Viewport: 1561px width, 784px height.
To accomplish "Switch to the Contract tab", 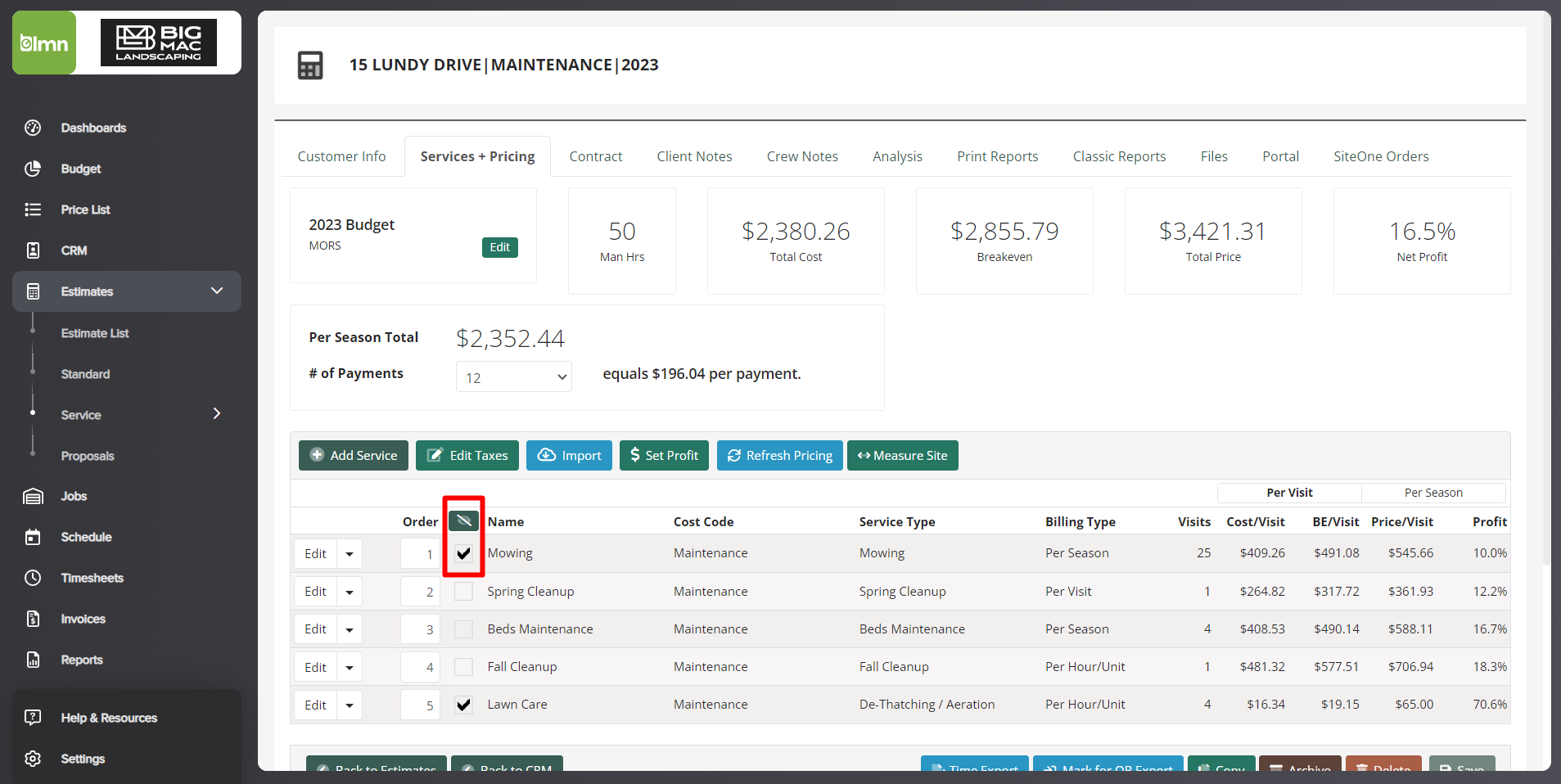I will (x=596, y=156).
